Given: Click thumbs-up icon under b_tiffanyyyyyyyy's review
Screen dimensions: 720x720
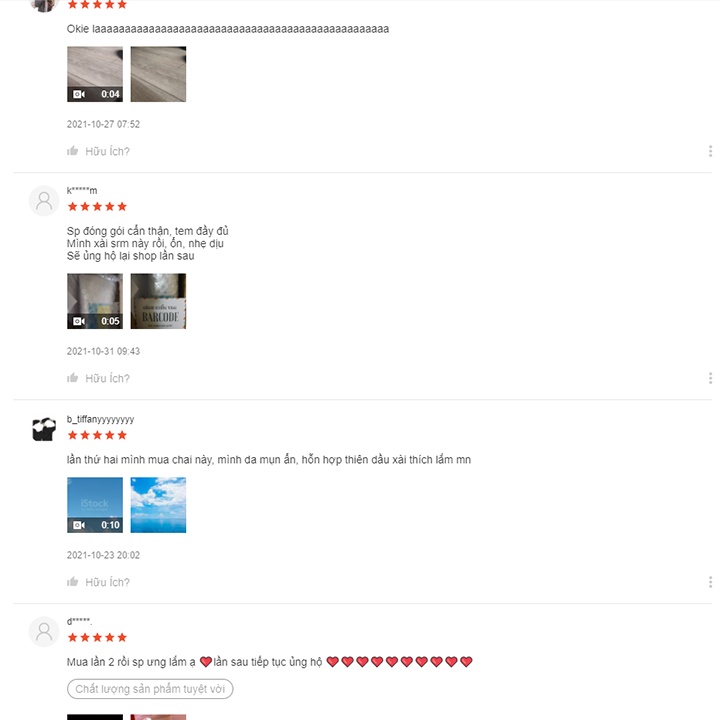Looking at the screenshot, I should (73, 582).
